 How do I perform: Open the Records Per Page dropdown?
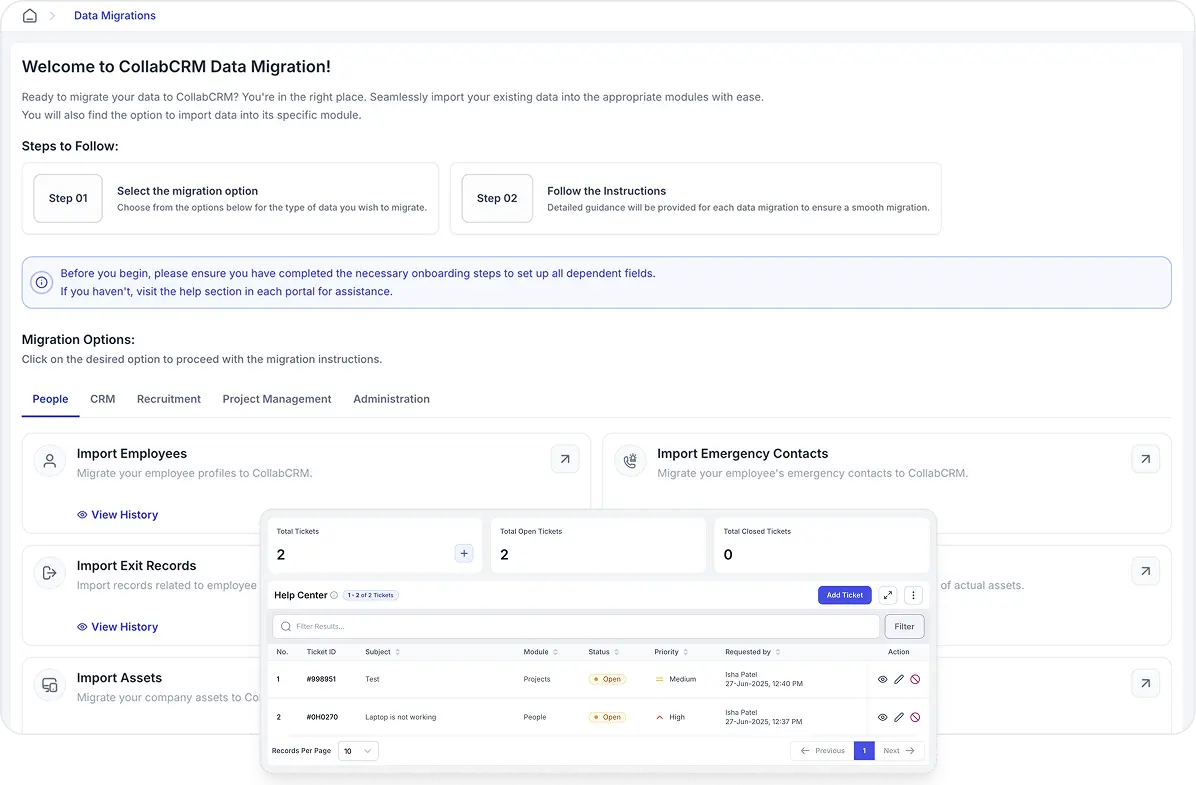(357, 750)
